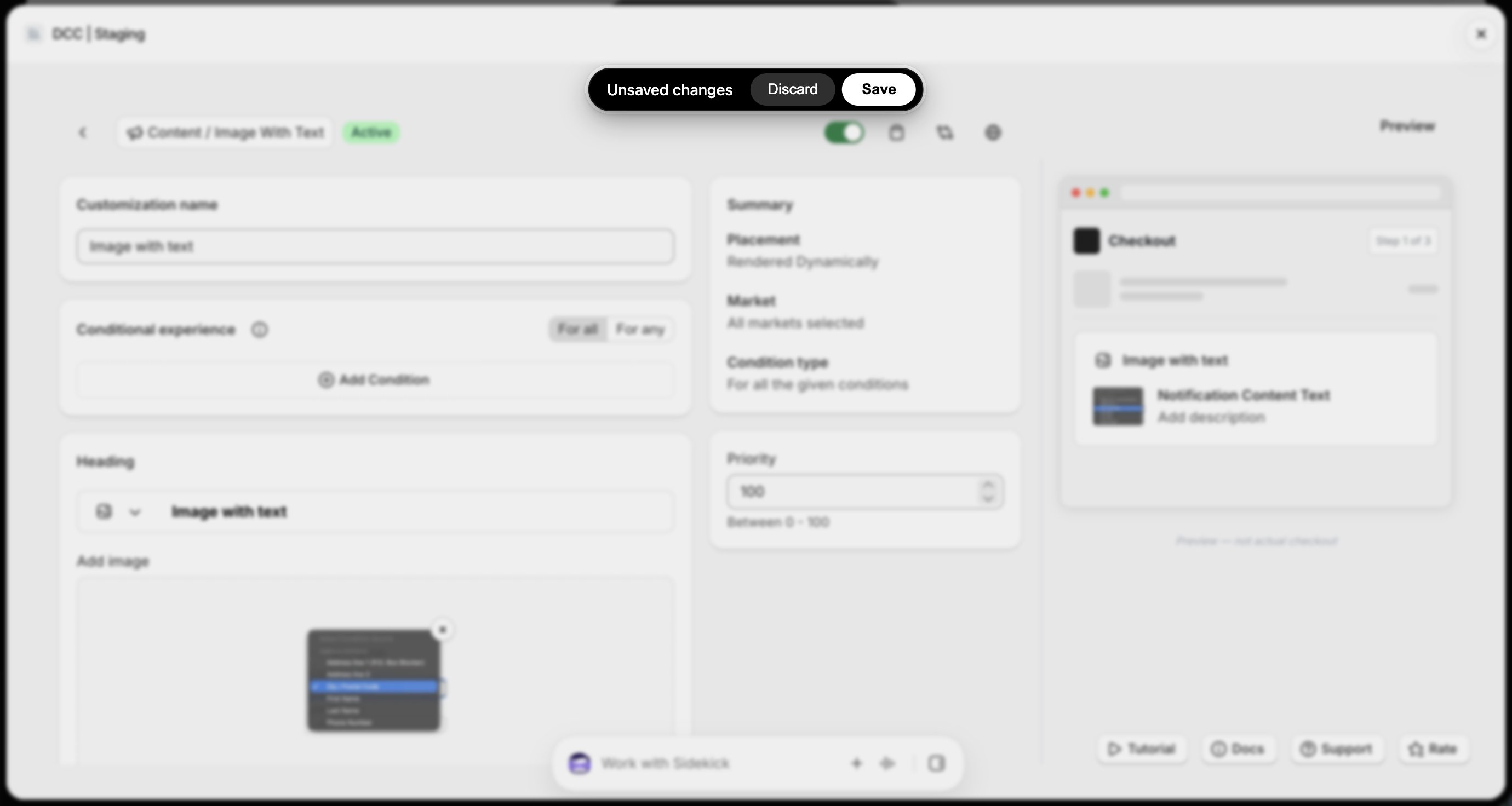Click the Sidekick avatar icon
Viewport: 1512px width, 806px height.
[580, 763]
